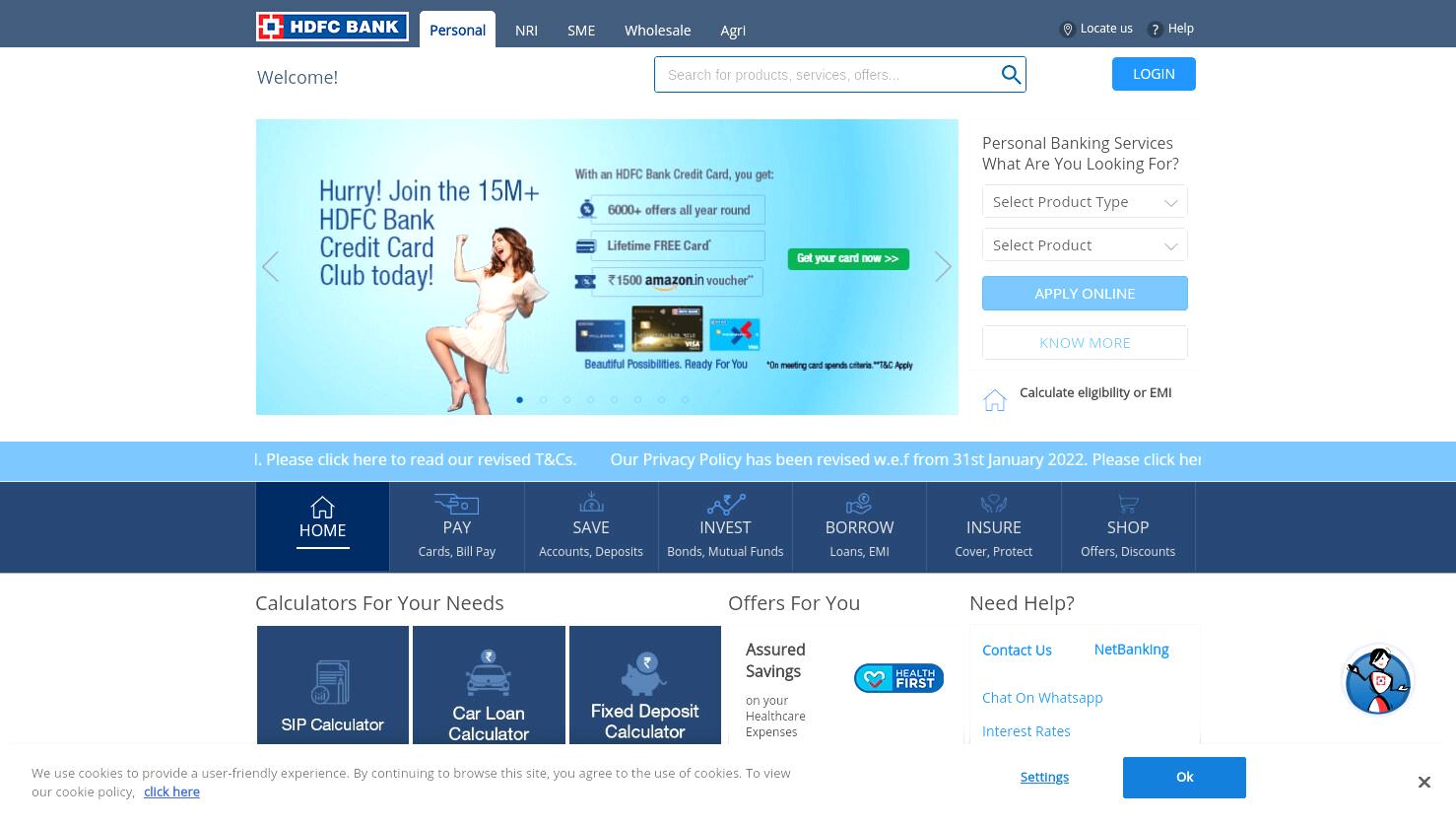Click the house icon beside Calculate eligibility

(x=995, y=399)
